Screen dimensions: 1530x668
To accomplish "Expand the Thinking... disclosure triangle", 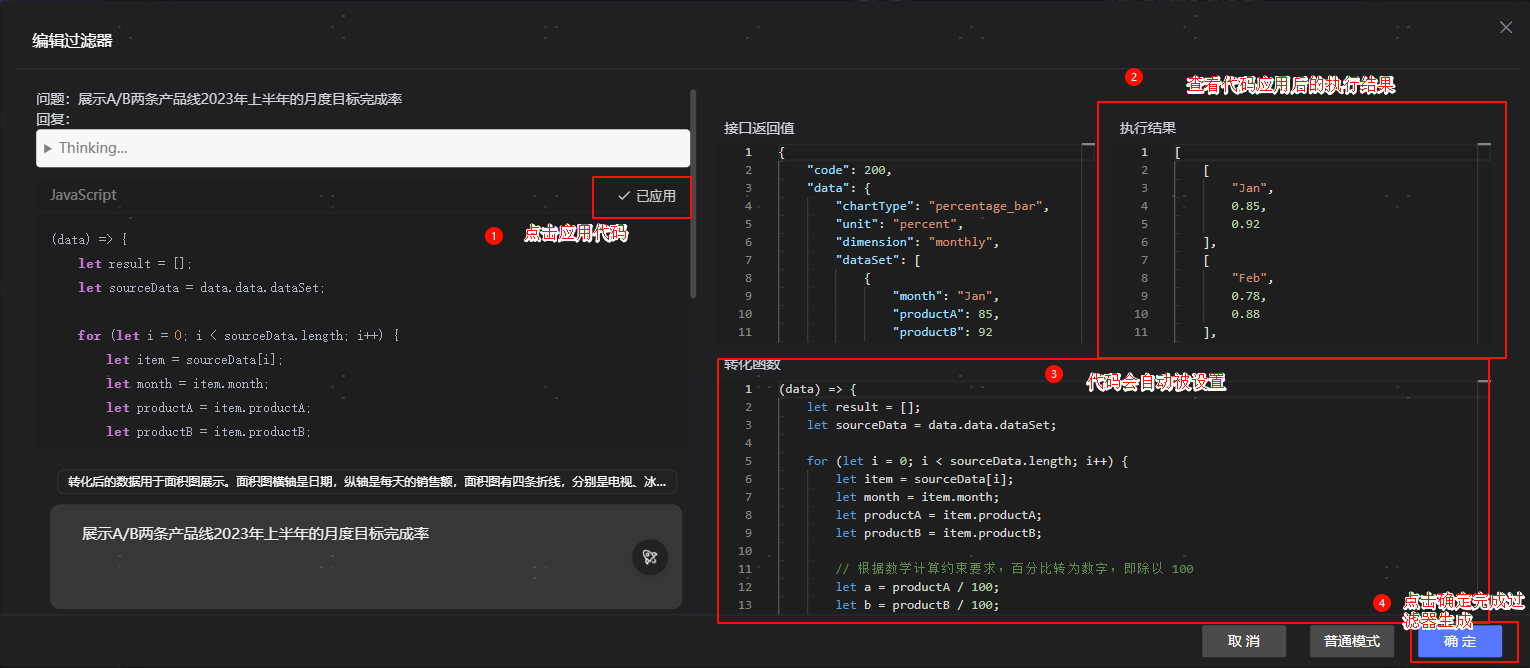I will tap(47, 148).
